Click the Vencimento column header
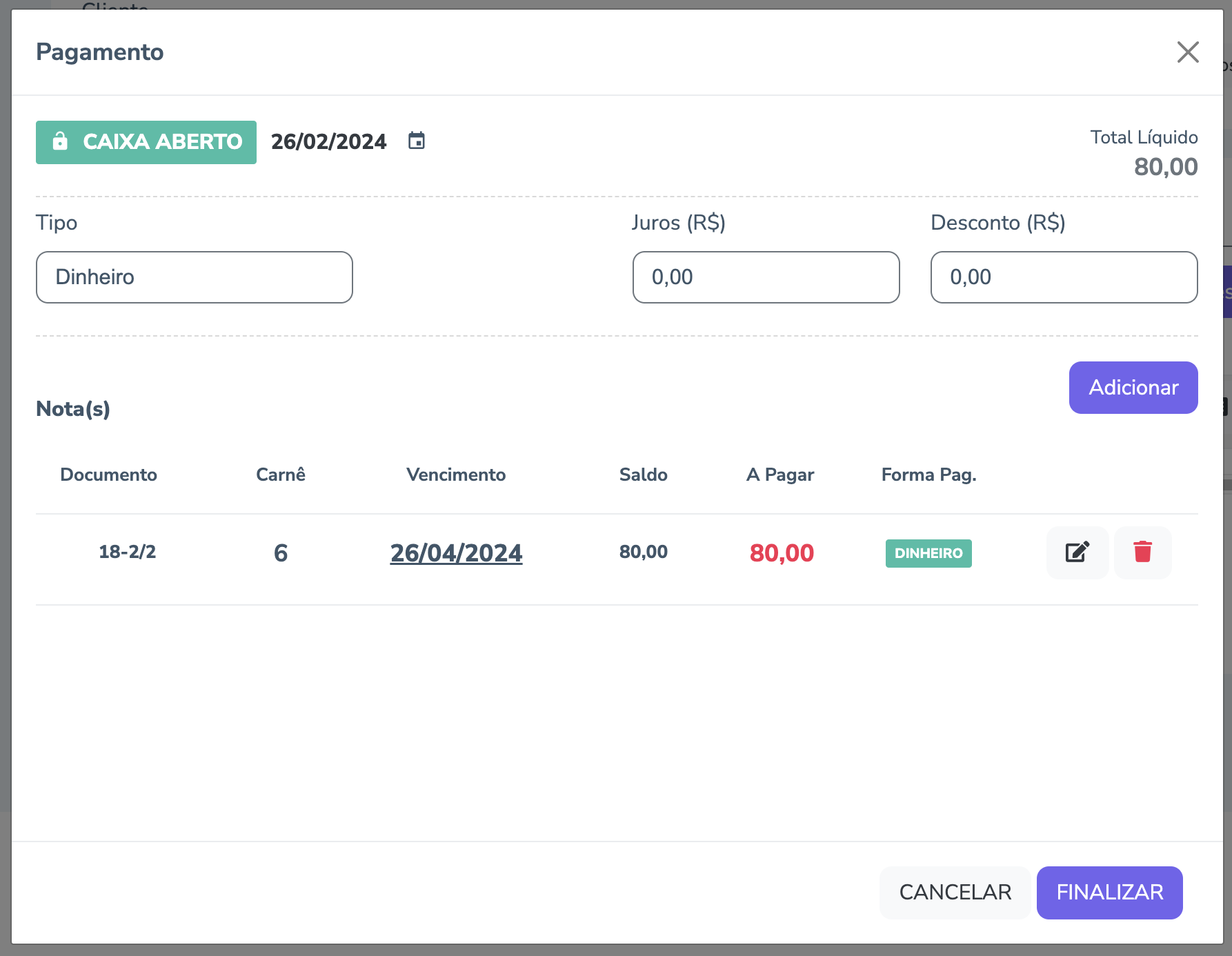The width and height of the screenshot is (1232, 956). click(x=456, y=475)
